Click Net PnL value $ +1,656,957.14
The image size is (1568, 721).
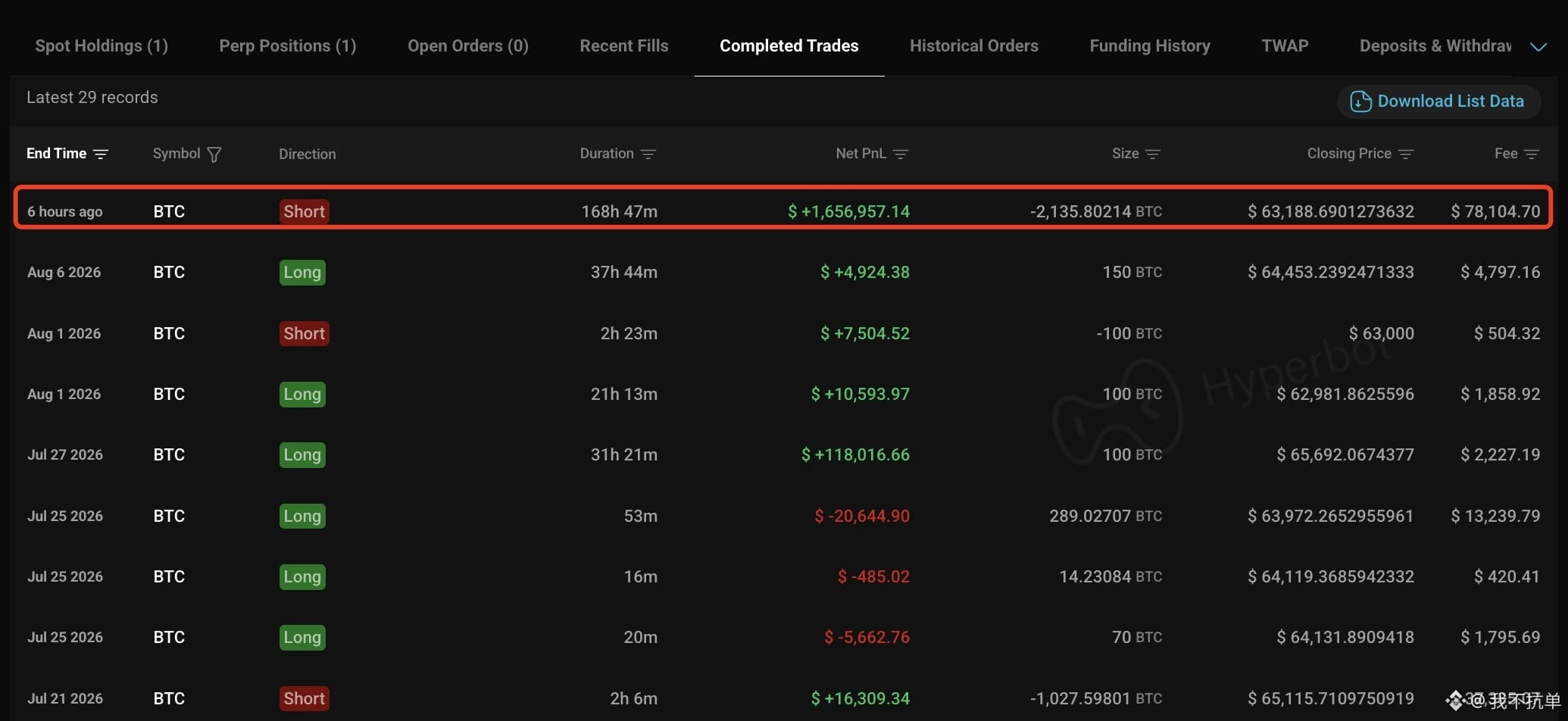click(848, 211)
